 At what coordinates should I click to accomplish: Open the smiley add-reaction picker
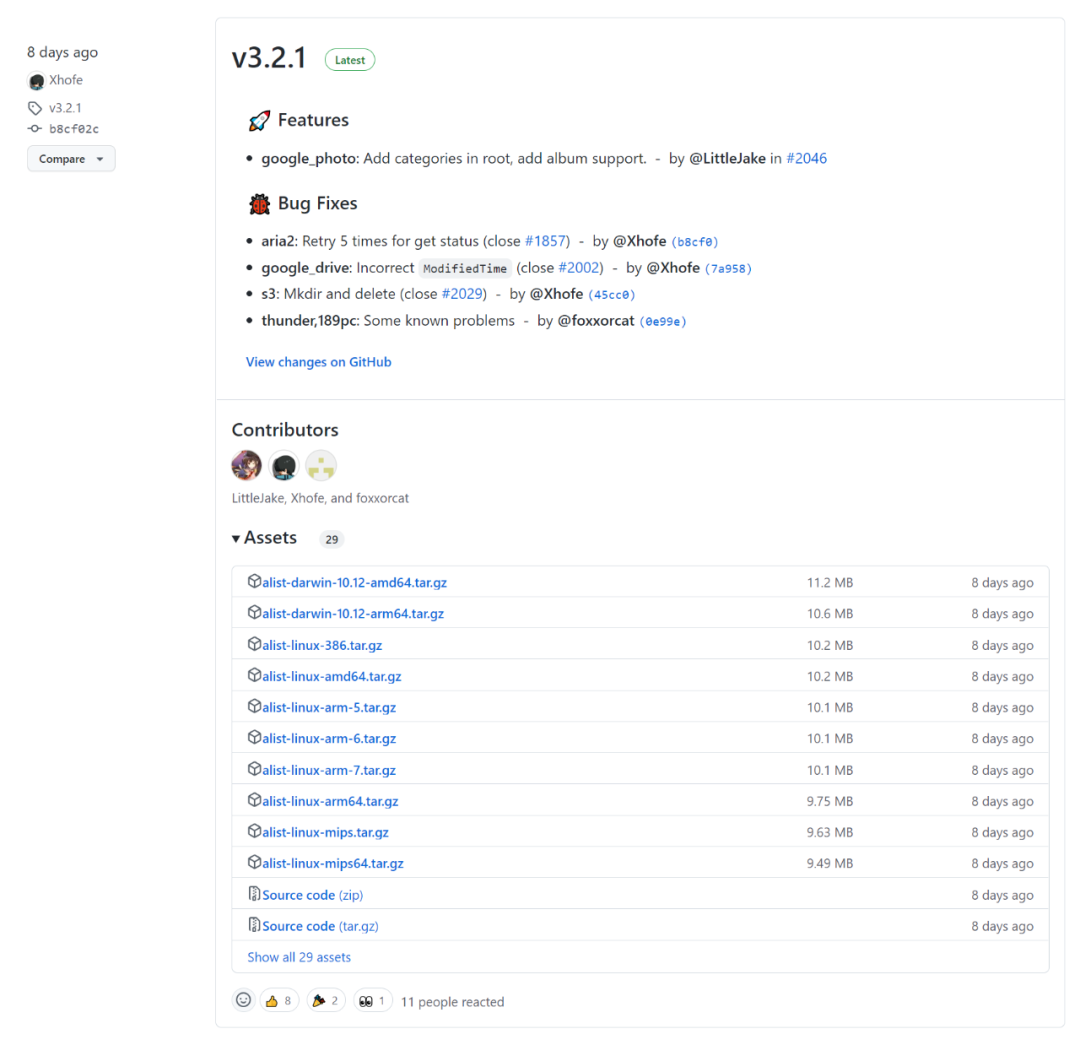[243, 1000]
